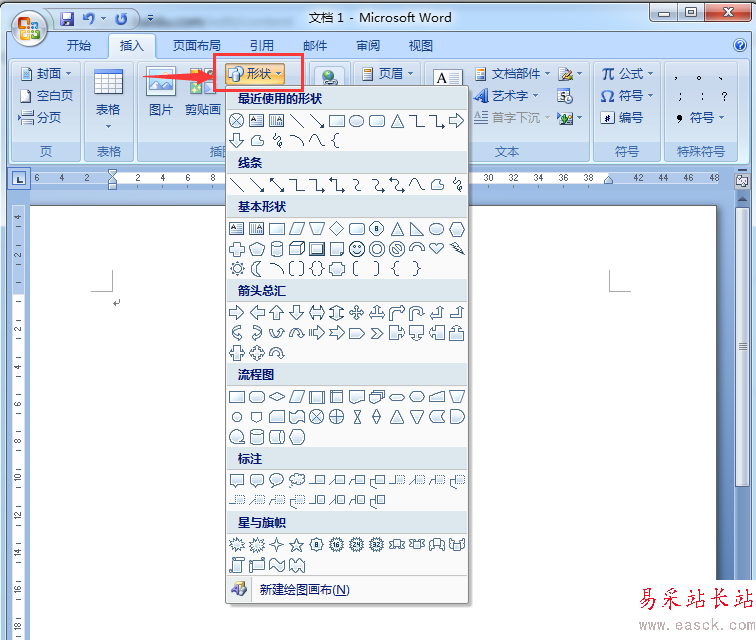Viewport: 756px width, 640px height.
Task: Select cross shape in basic shapes
Action: tap(237, 249)
